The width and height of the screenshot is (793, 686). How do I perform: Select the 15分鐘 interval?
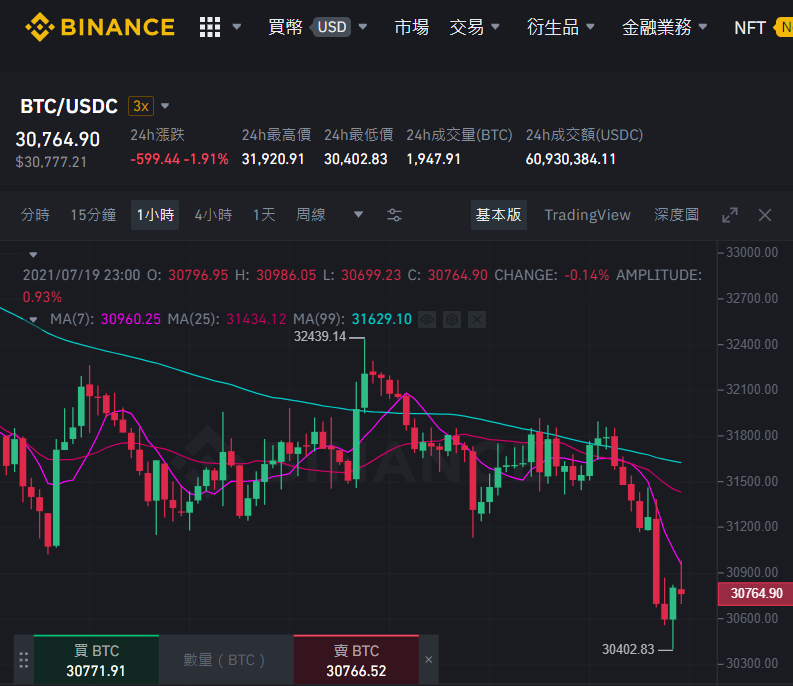[93, 215]
